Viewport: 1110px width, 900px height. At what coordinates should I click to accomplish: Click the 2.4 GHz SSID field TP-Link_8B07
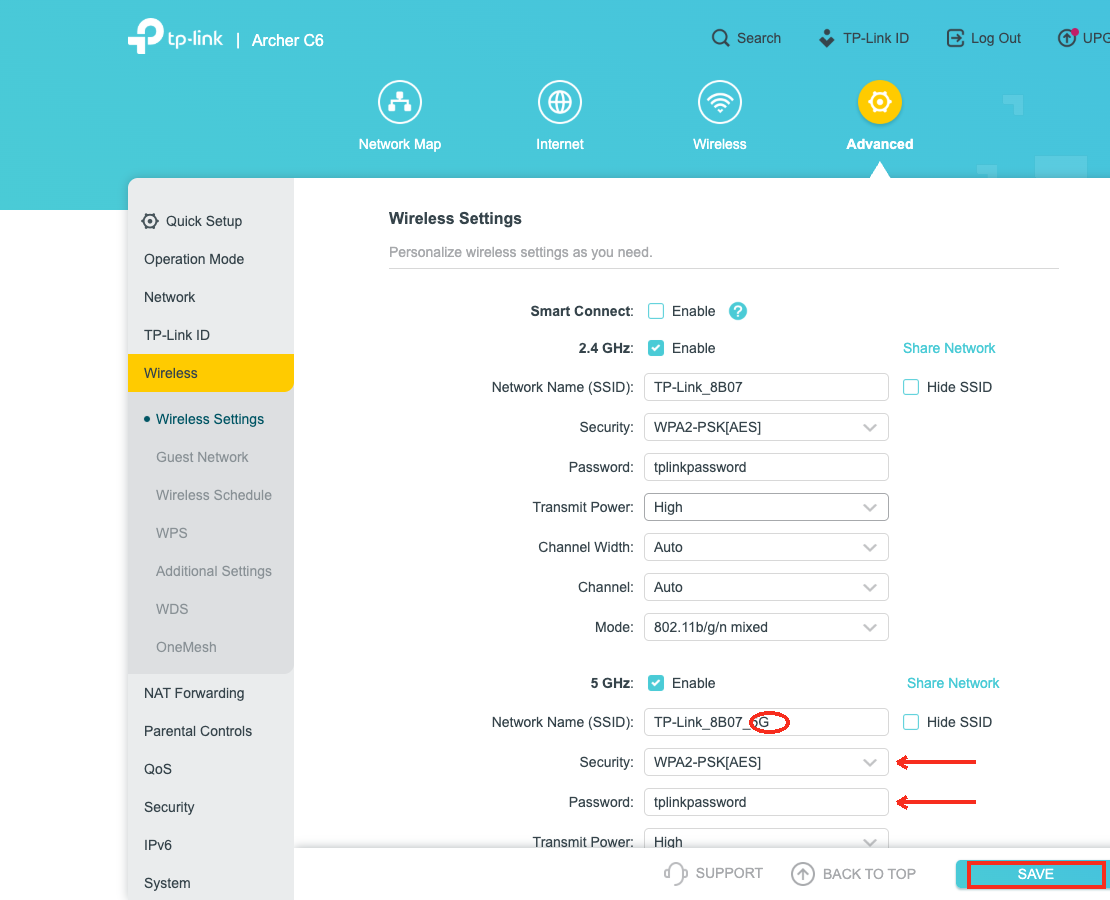(x=766, y=387)
